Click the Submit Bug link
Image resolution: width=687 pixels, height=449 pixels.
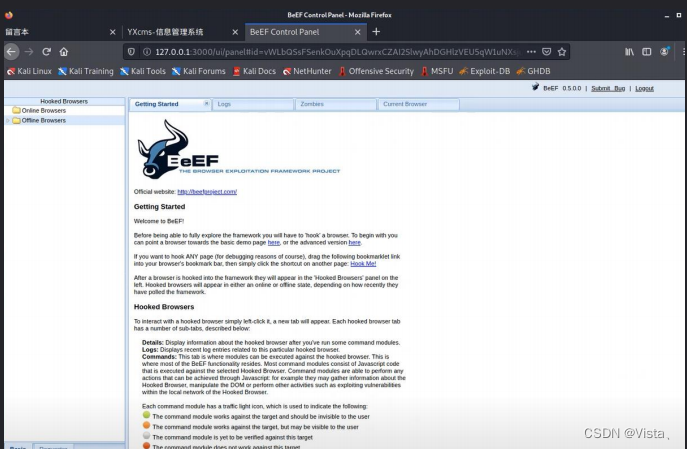(608, 88)
